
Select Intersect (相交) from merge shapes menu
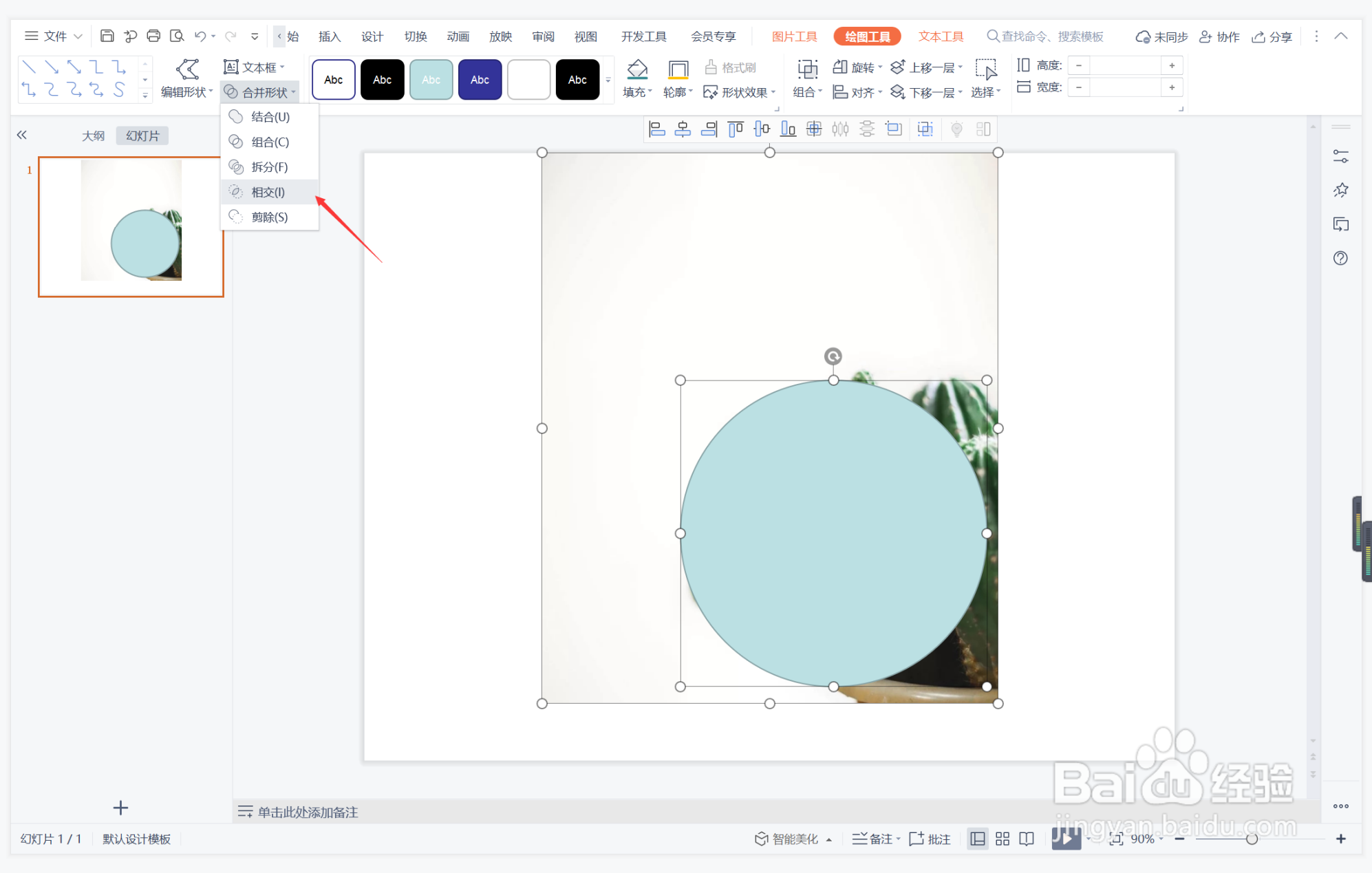tap(268, 192)
